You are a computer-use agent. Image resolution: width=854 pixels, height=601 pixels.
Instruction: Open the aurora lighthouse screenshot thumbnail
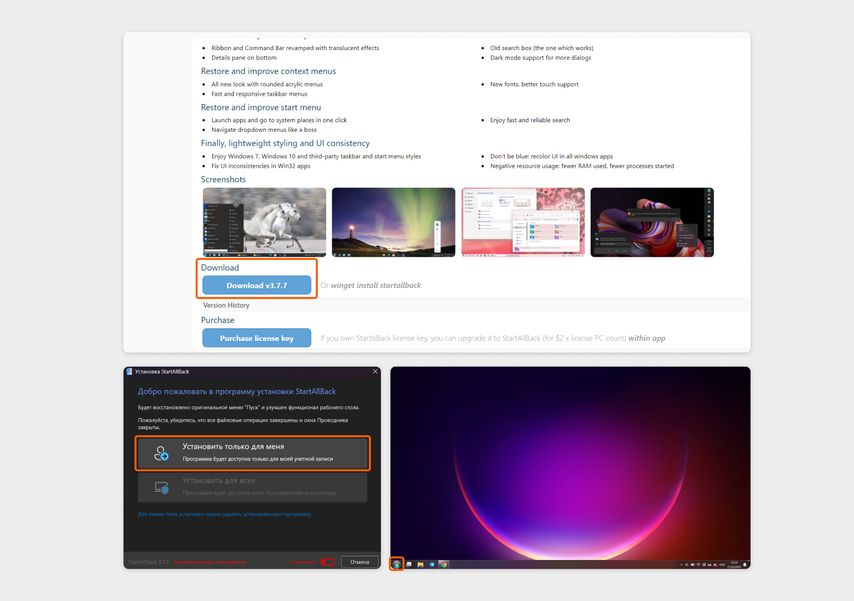click(x=393, y=222)
